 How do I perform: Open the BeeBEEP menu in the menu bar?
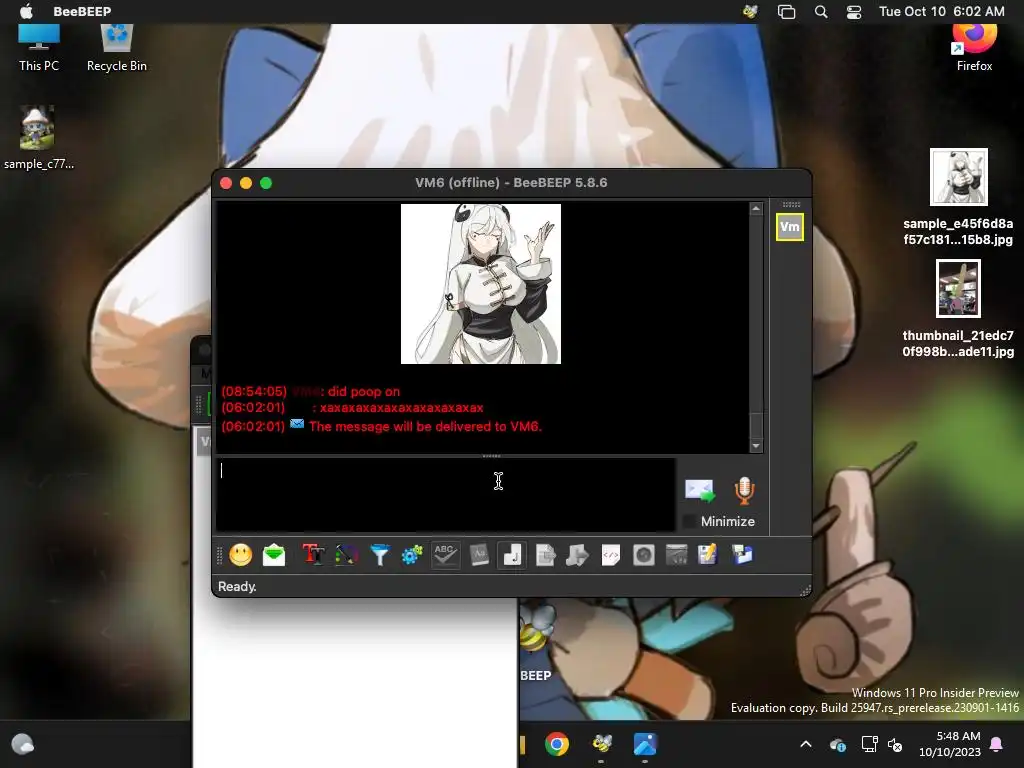click(x=82, y=11)
